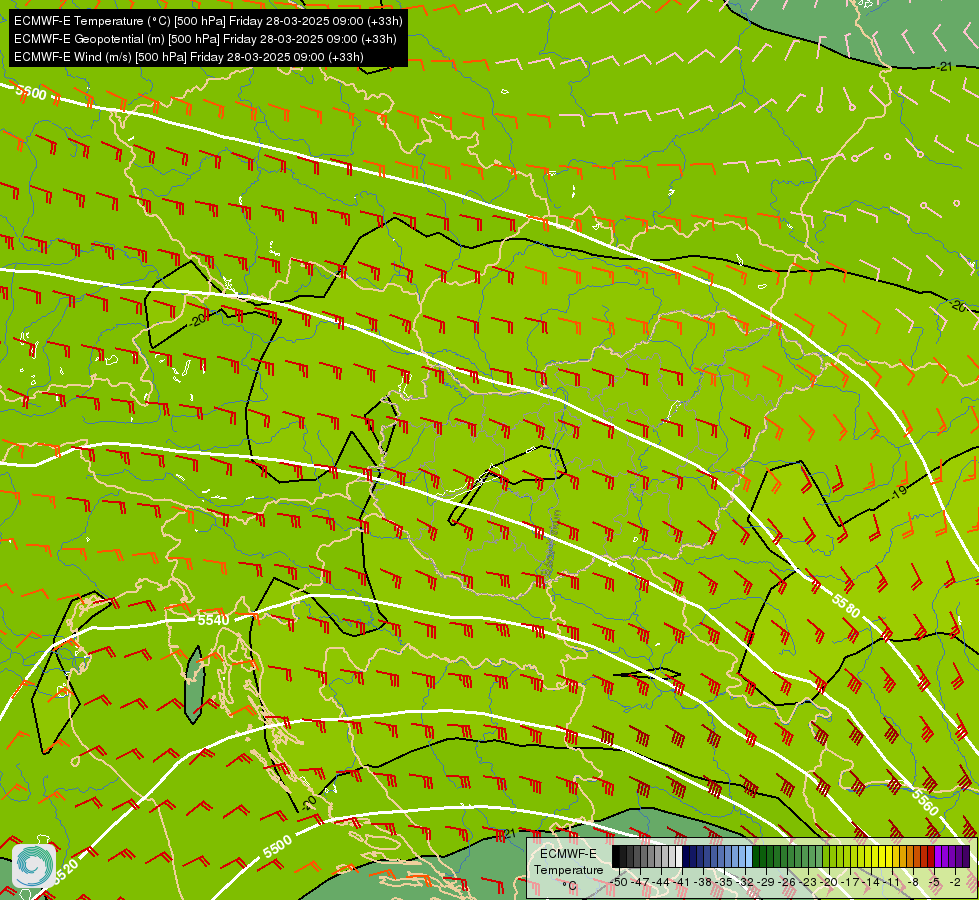The width and height of the screenshot is (979, 900).
Task: Pick the dark red legend swatch left of -5
Action: pos(931,856)
